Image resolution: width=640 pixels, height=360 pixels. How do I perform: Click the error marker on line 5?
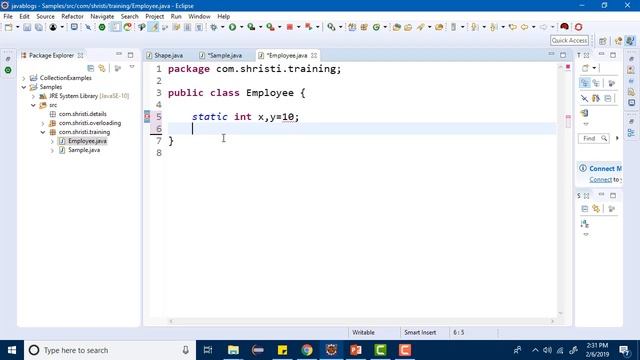tap(147, 117)
